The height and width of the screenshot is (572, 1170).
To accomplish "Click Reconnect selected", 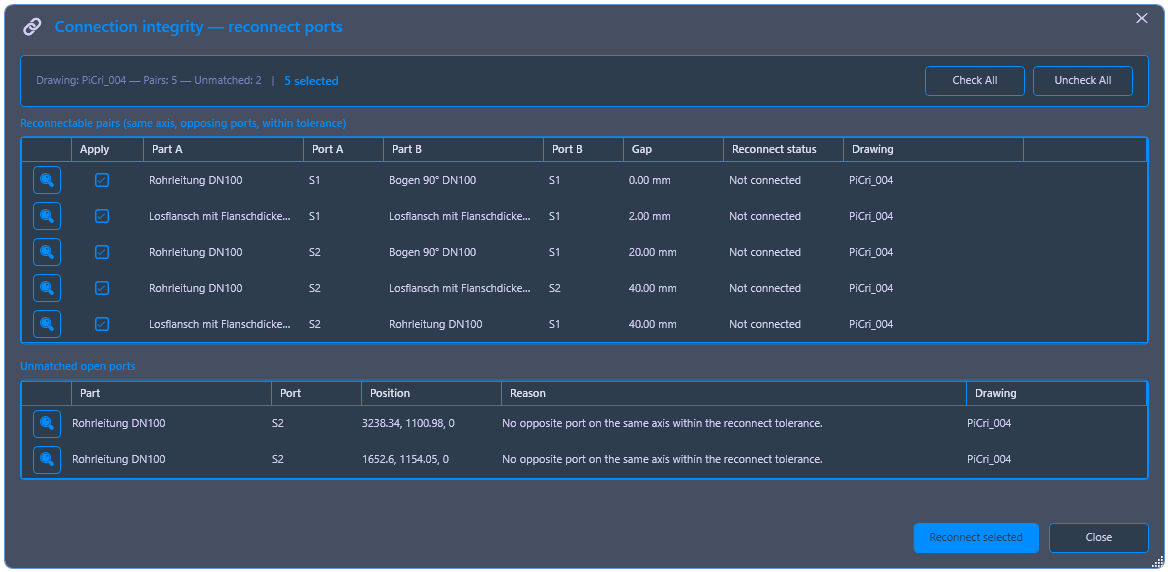I will click(x=976, y=538).
